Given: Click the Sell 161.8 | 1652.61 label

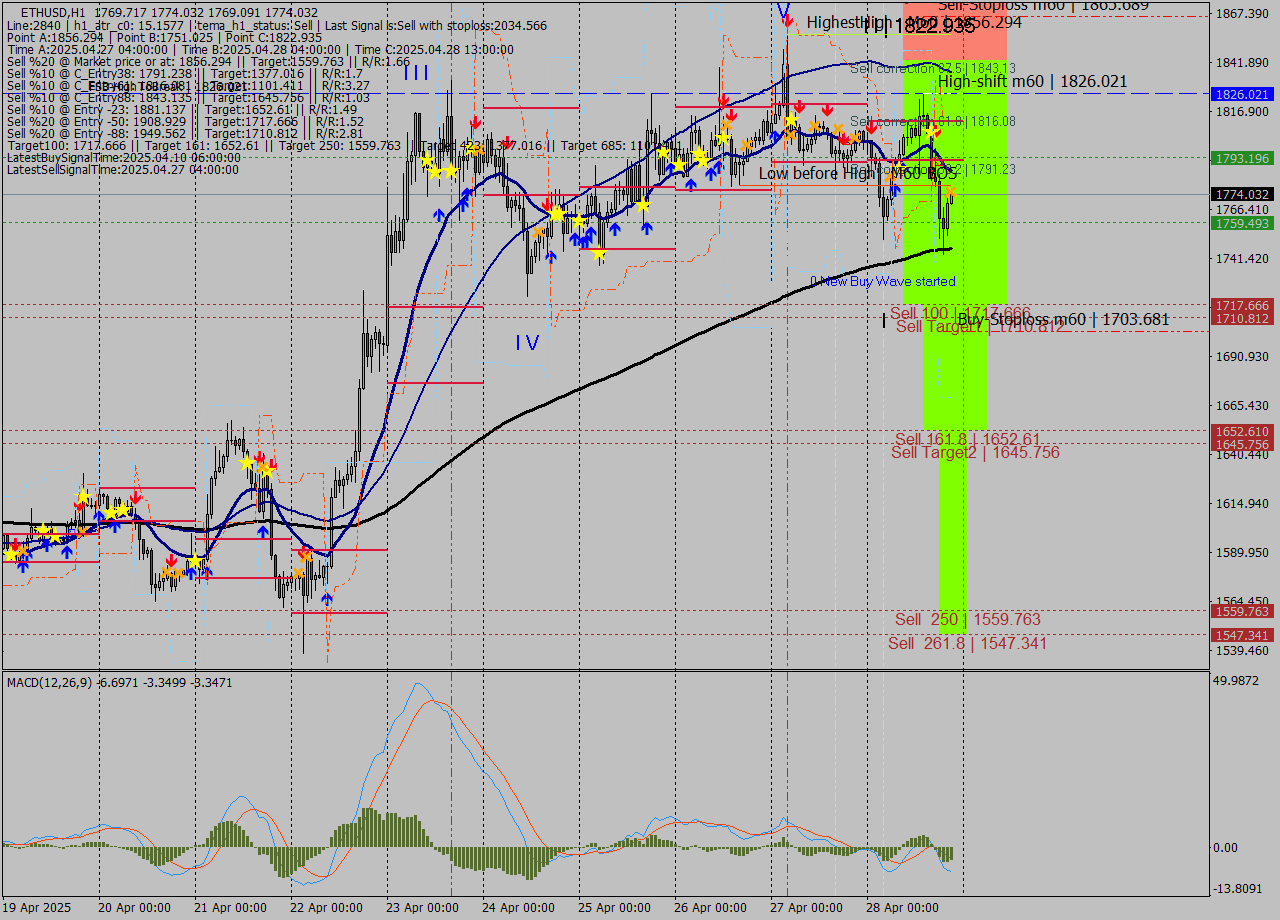Looking at the screenshot, I should (967, 439).
